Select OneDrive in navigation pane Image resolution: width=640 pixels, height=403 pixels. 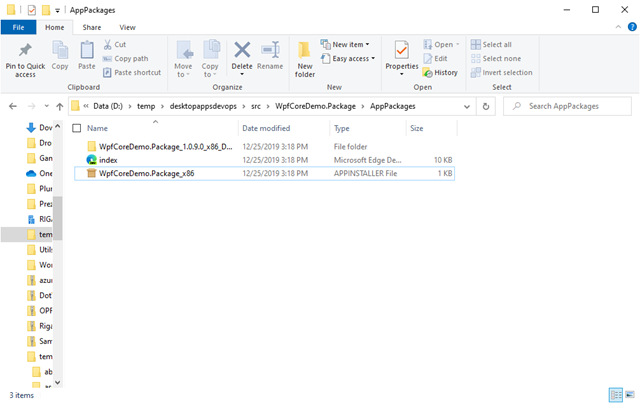pyautogui.click(x=40, y=174)
